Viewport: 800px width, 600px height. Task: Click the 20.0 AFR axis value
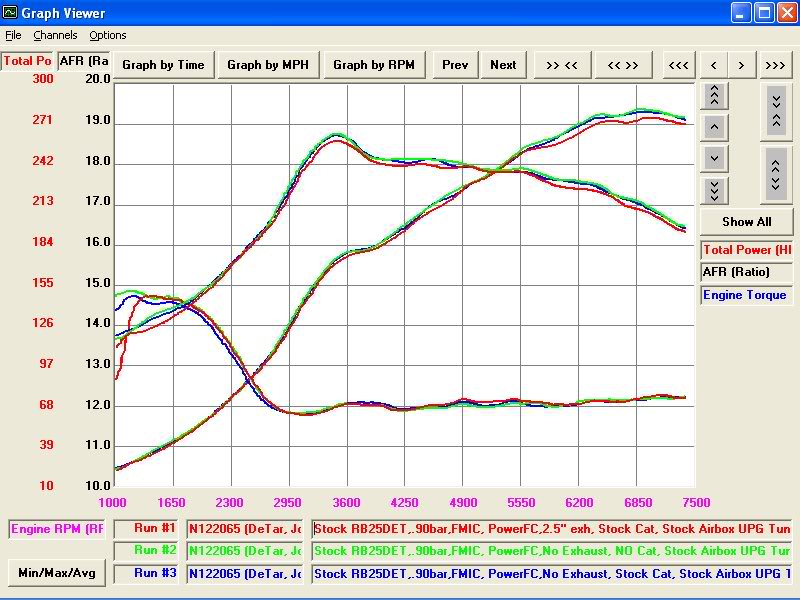click(98, 79)
